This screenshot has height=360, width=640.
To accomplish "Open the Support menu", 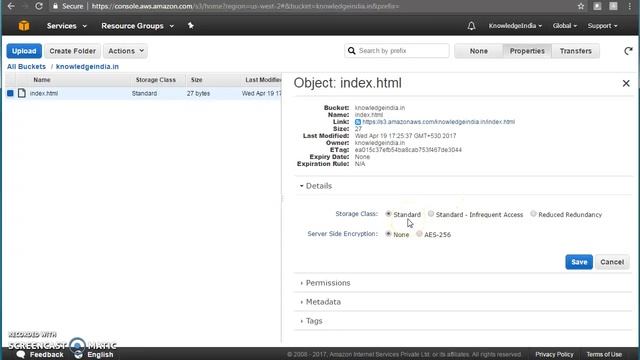I will [602, 26].
